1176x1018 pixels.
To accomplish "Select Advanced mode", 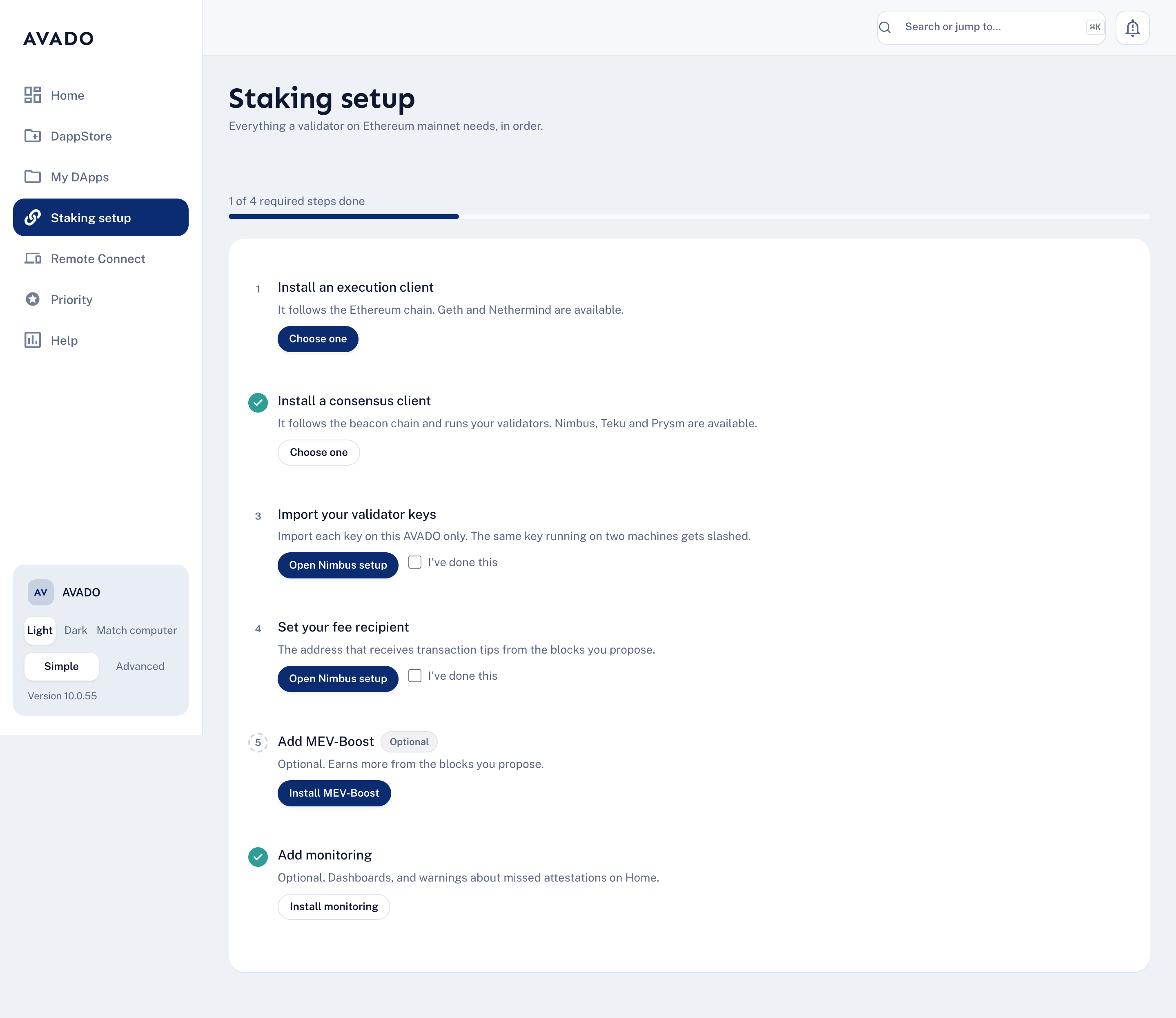I will (140, 666).
